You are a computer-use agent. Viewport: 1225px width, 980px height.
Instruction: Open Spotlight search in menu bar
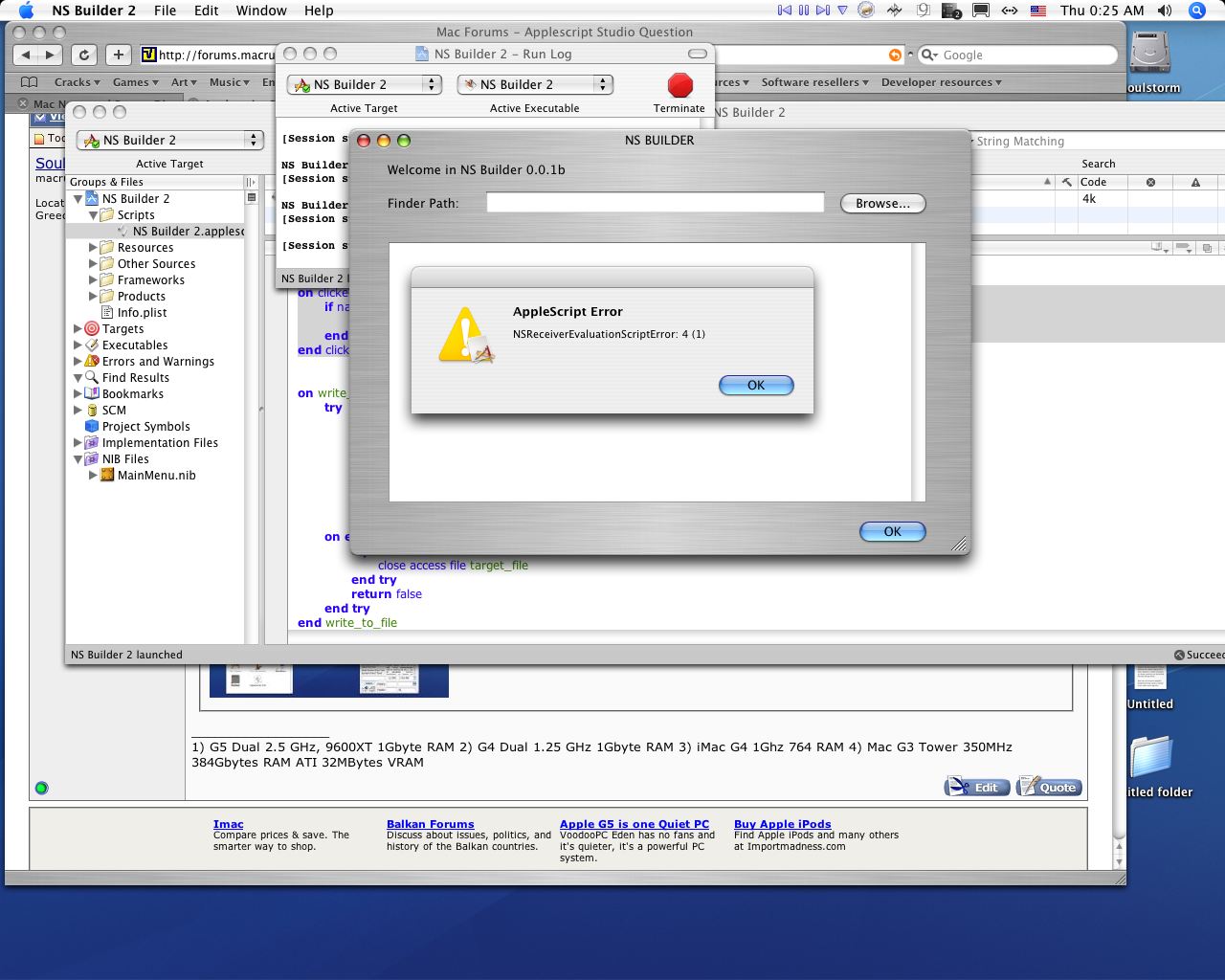click(x=1196, y=11)
